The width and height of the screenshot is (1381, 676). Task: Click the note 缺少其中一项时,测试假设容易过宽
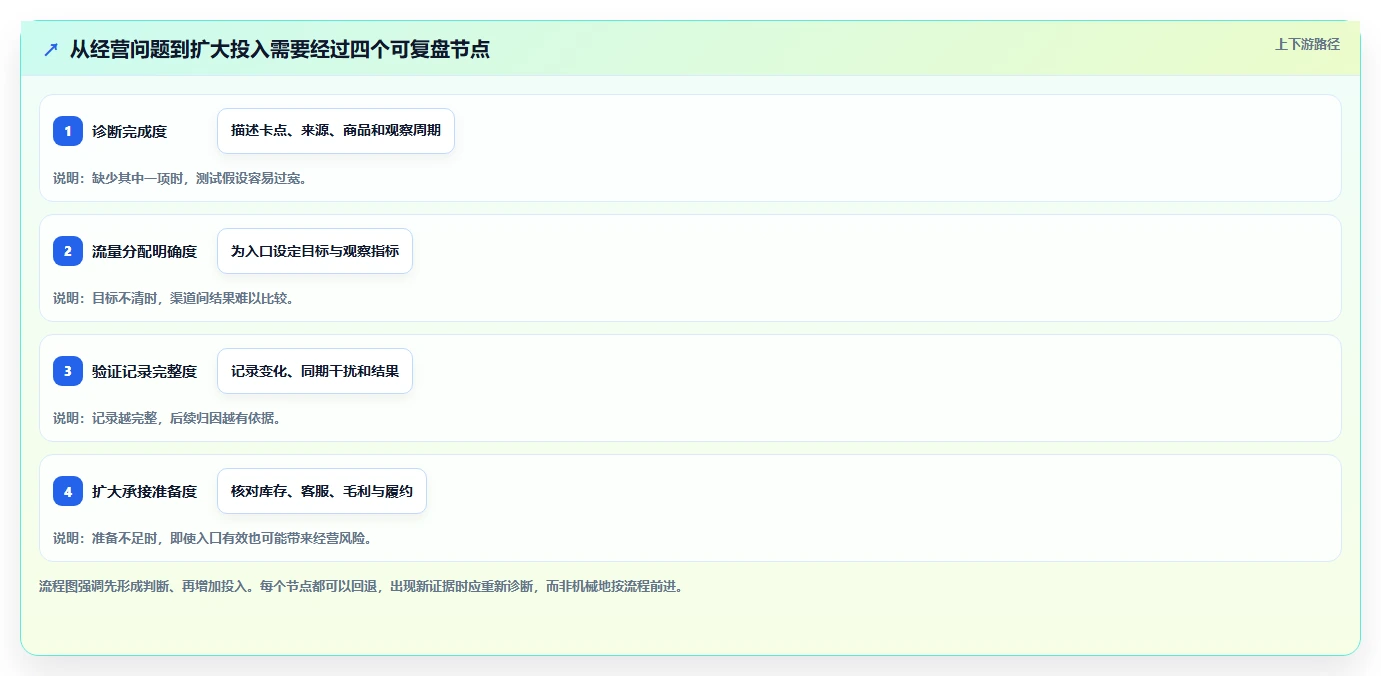click(180, 178)
